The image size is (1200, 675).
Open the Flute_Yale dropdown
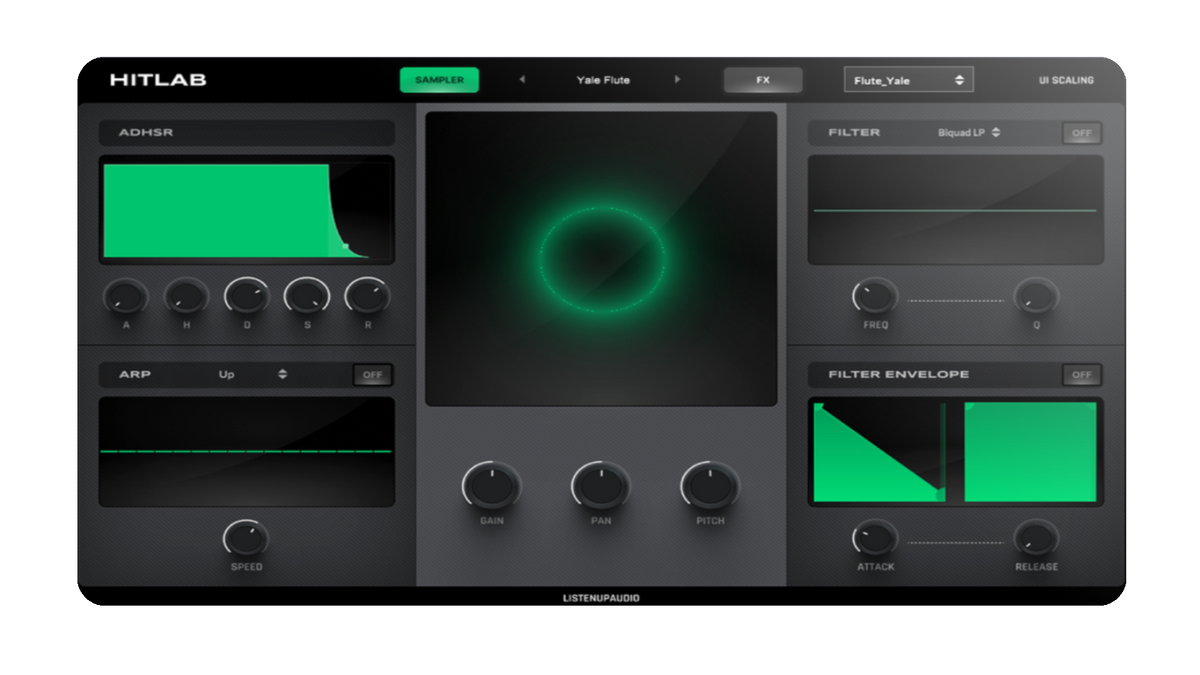pos(908,80)
